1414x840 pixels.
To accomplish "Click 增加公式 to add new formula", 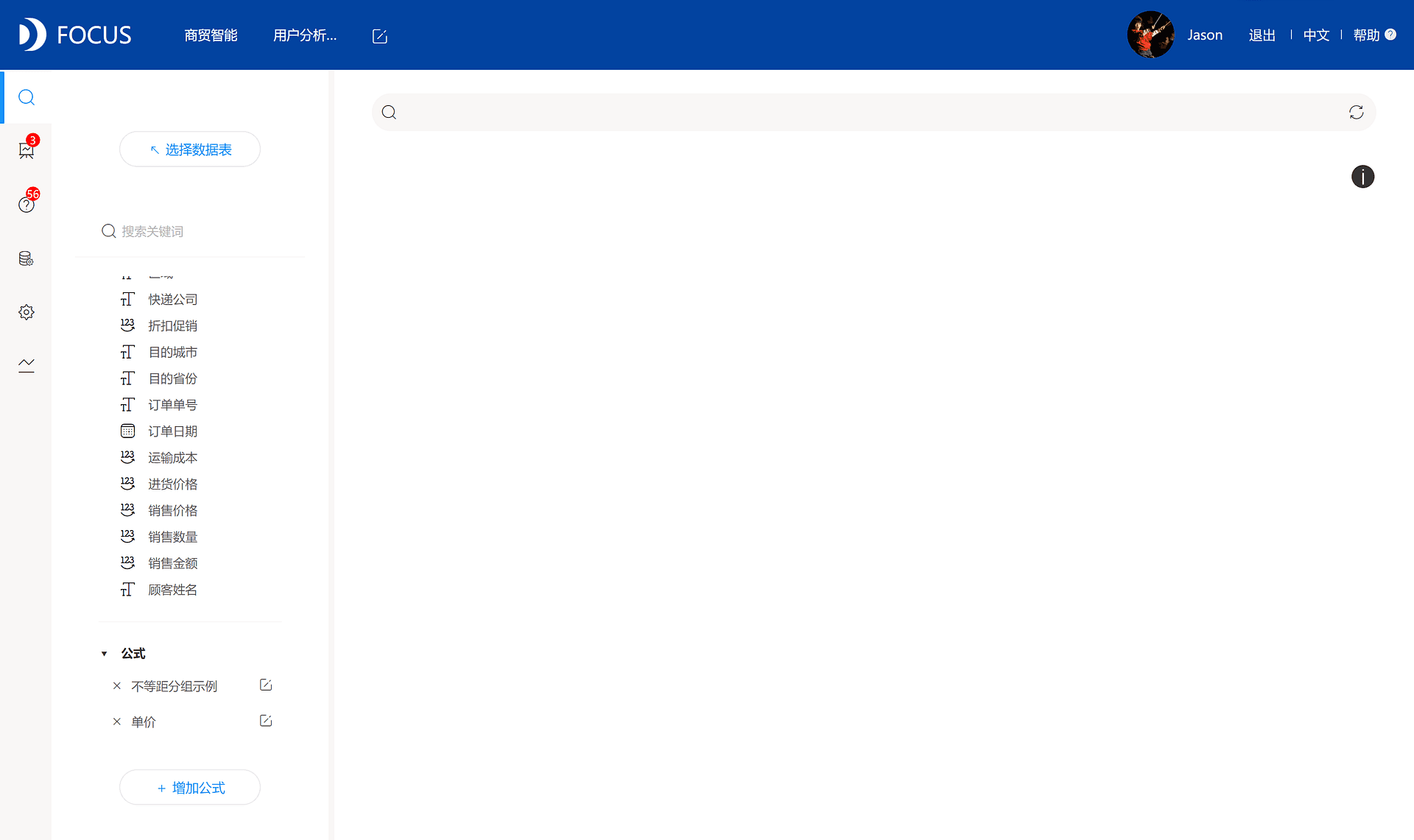I will click(189, 788).
